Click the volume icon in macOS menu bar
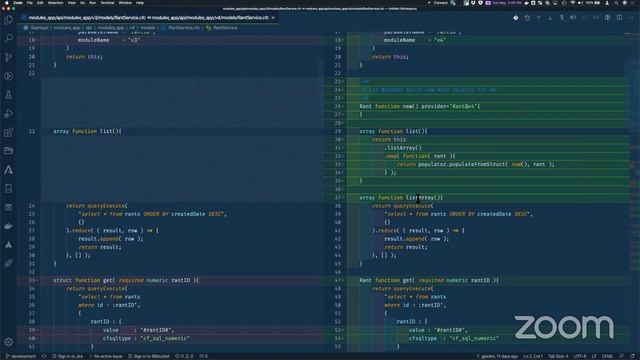Viewport: 640px width, 360px height. click(580, 2)
